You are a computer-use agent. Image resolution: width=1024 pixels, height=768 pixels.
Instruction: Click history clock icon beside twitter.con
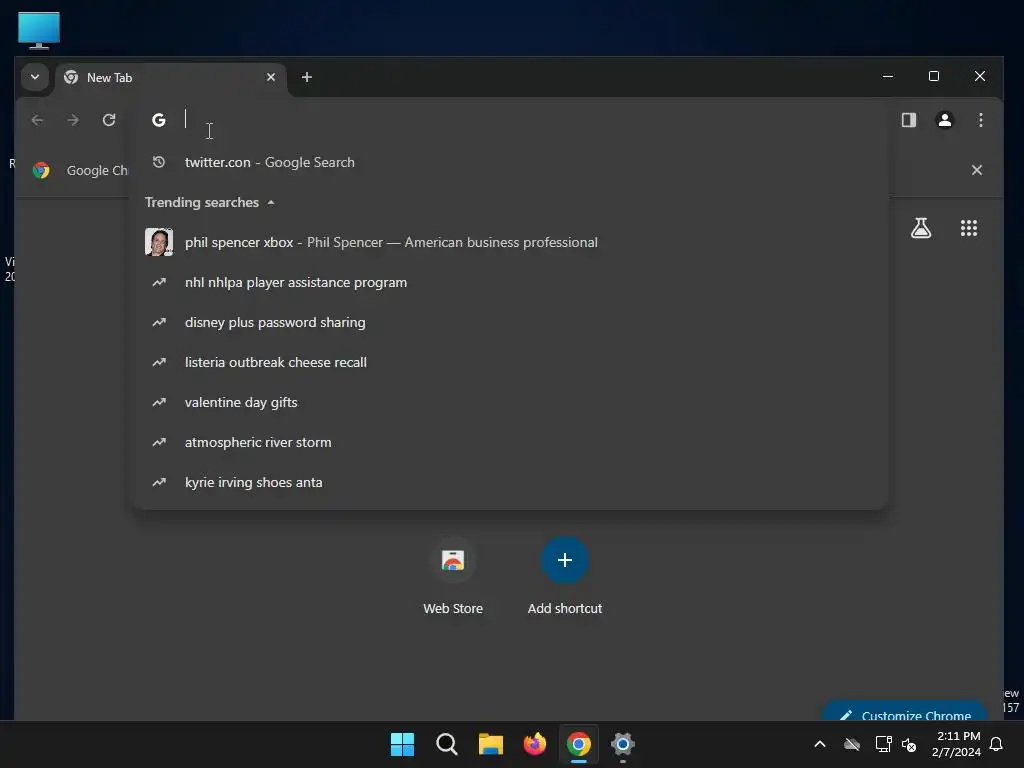click(x=159, y=162)
